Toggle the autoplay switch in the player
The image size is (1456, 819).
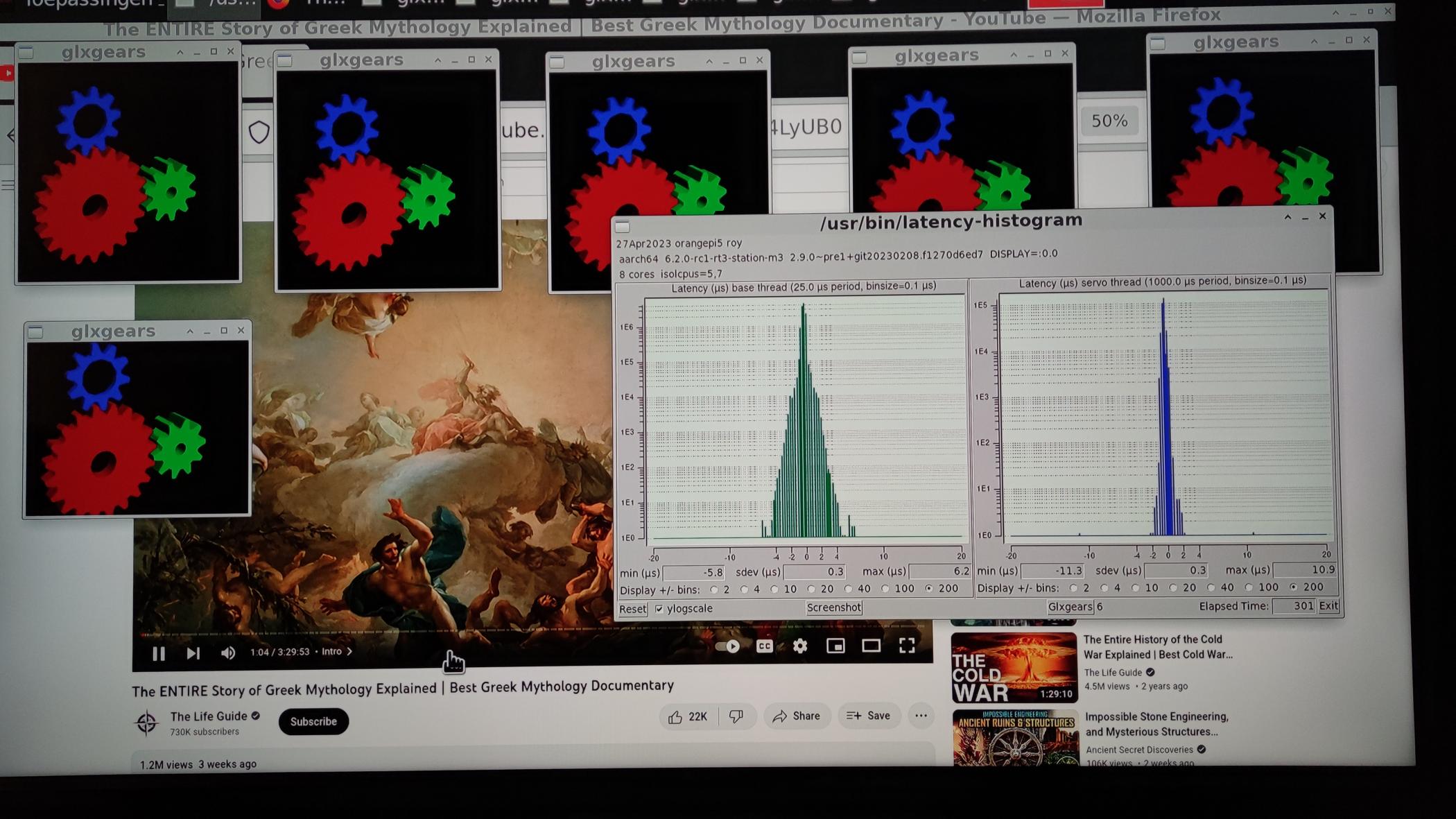click(728, 646)
